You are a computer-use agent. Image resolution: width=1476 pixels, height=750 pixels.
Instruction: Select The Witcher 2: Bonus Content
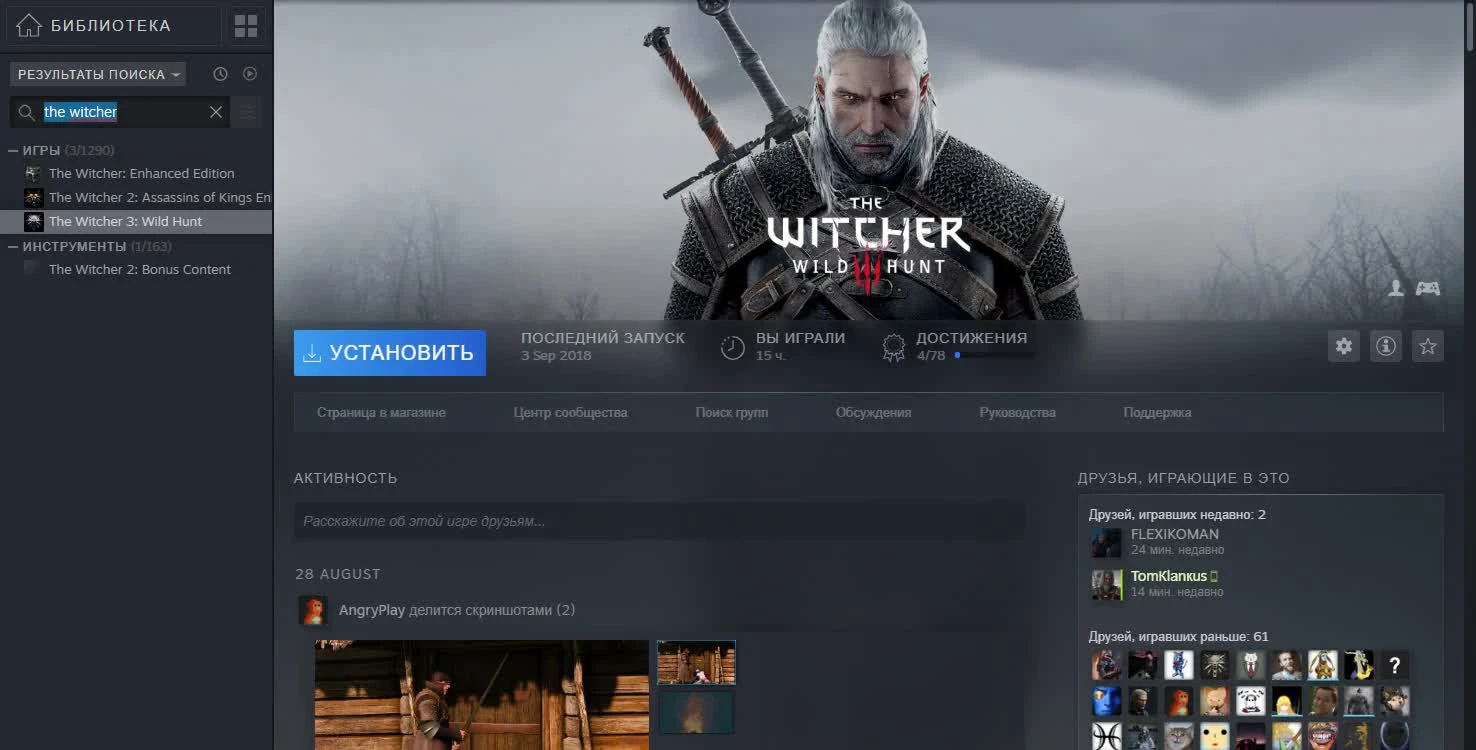(140, 269)
